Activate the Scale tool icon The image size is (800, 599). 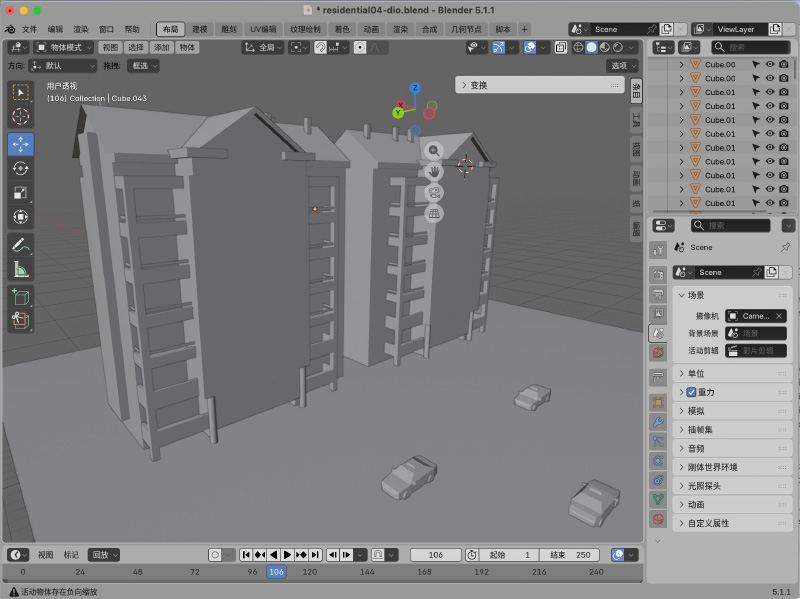[x=20, y=193]
